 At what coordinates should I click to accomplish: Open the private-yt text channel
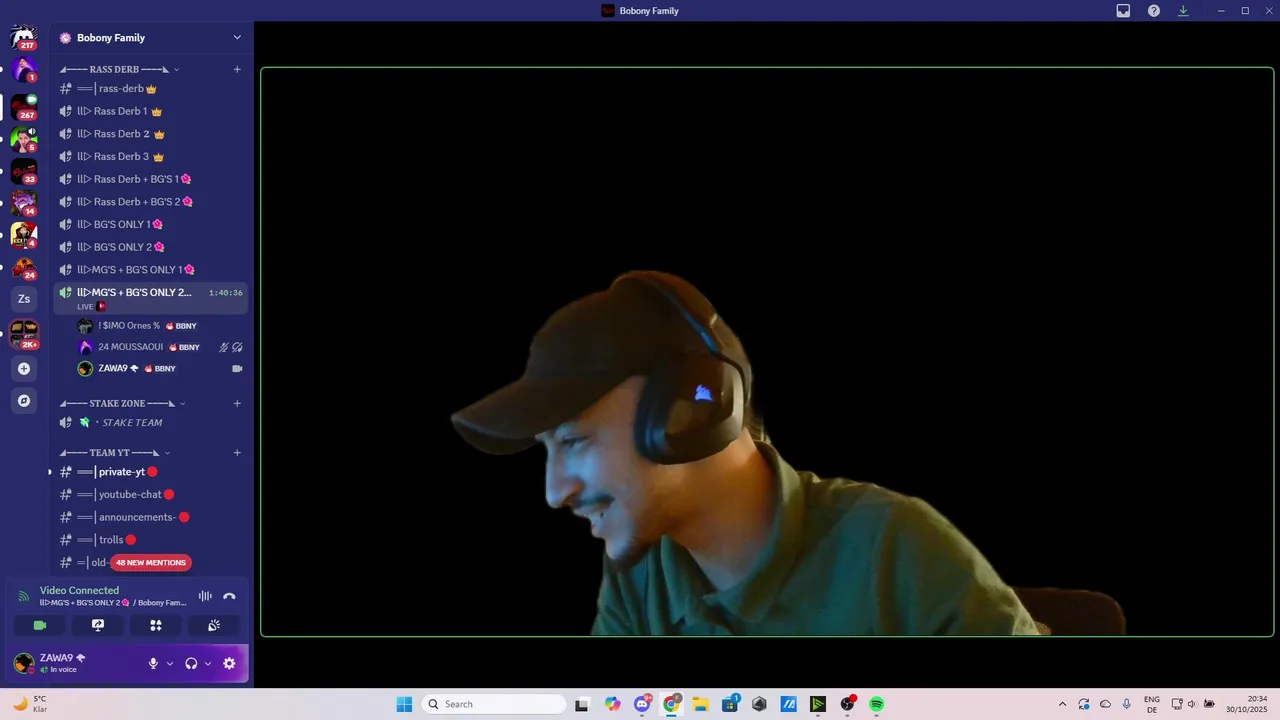[150, 472]
